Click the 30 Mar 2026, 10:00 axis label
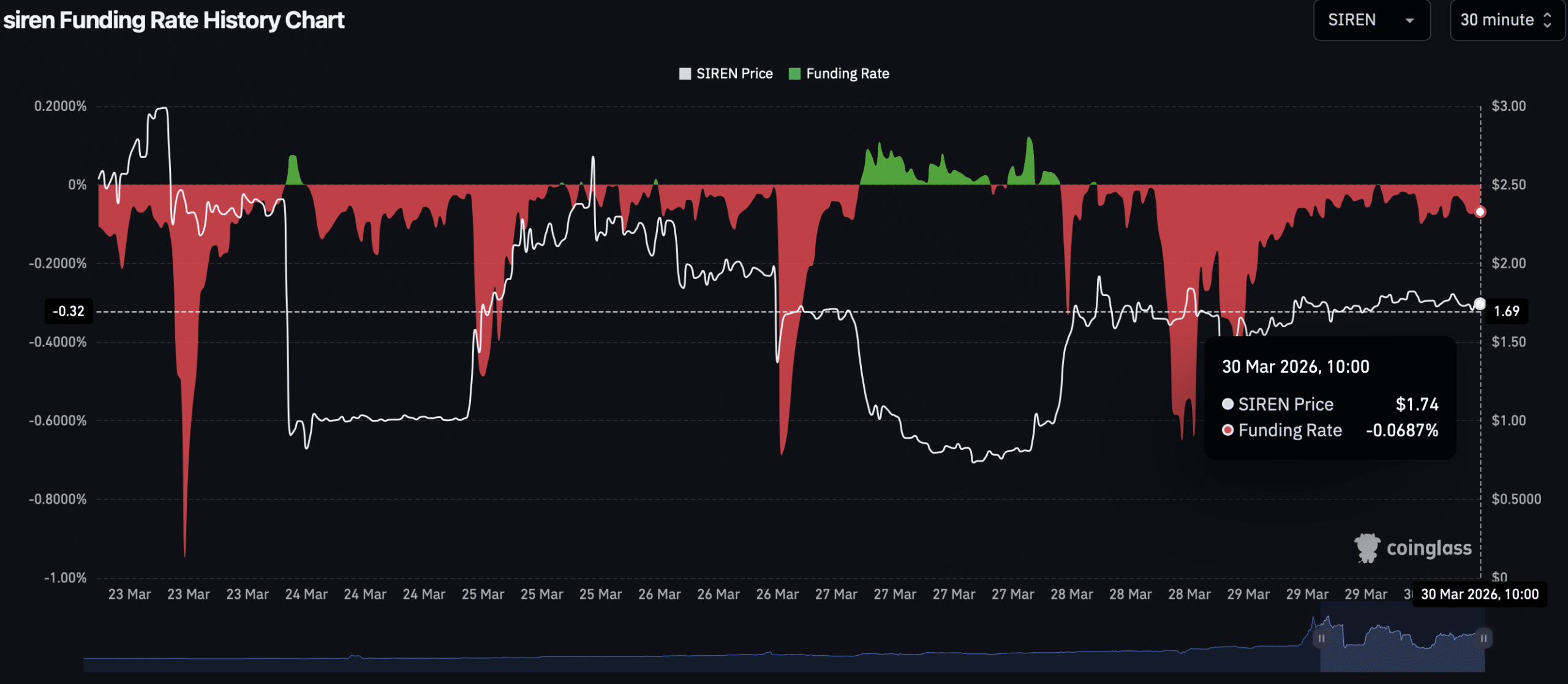Viewport: 1568px width, 684px height. [1479, 594]
